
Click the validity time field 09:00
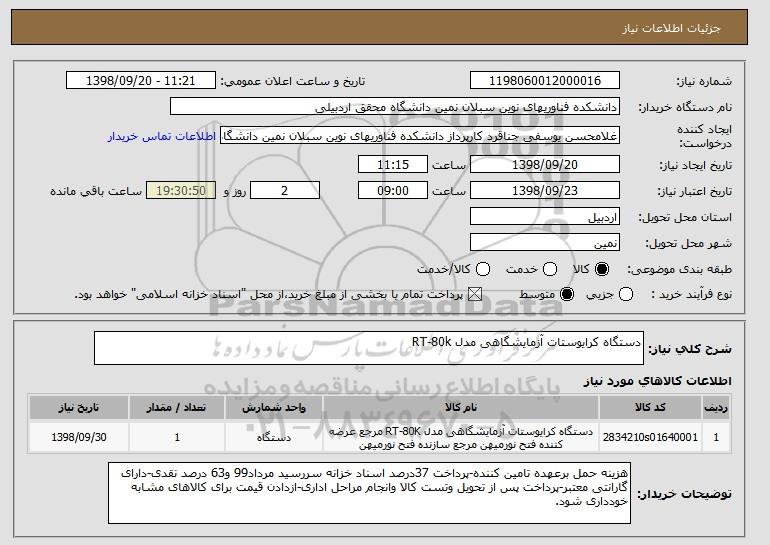point(393,191)
